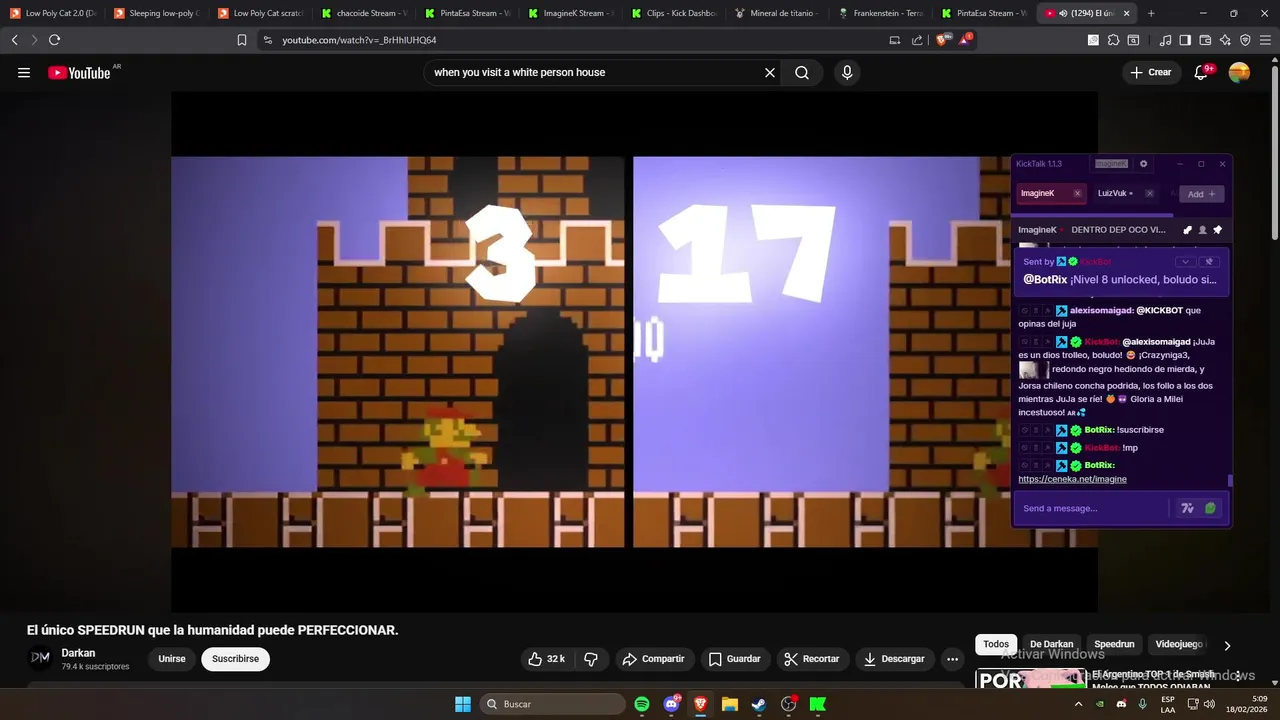Open Brave Leo AI sparkle icon
This screenshot has height=720, width=1280.
(x=1225, y=40)
